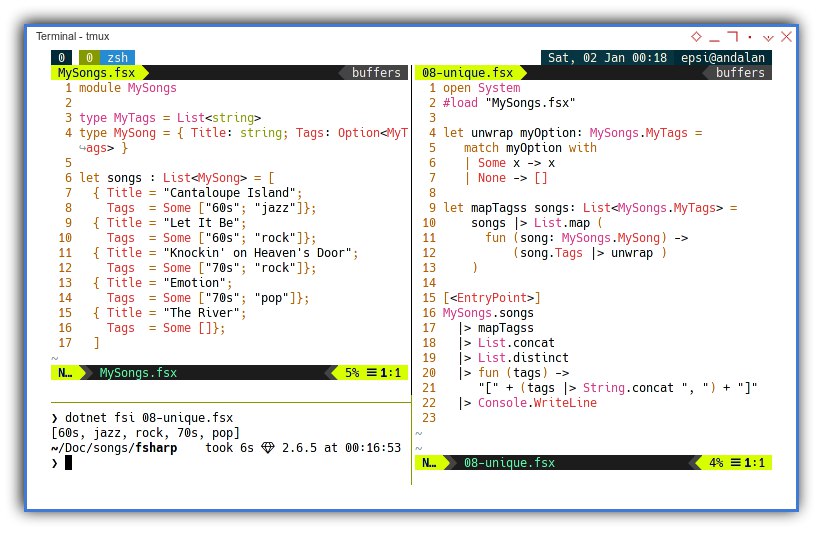Click 08-unique.fsx filename in right status bar
823x536 pixels.
(509, 463)
